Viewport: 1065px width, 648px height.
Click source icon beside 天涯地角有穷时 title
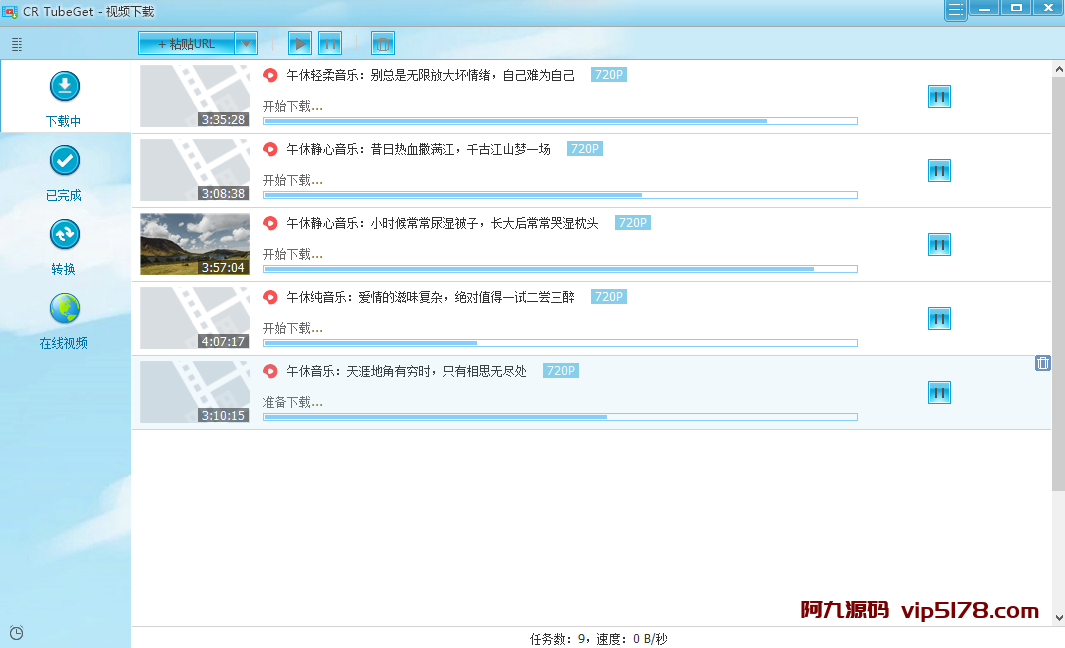[270, 372]
